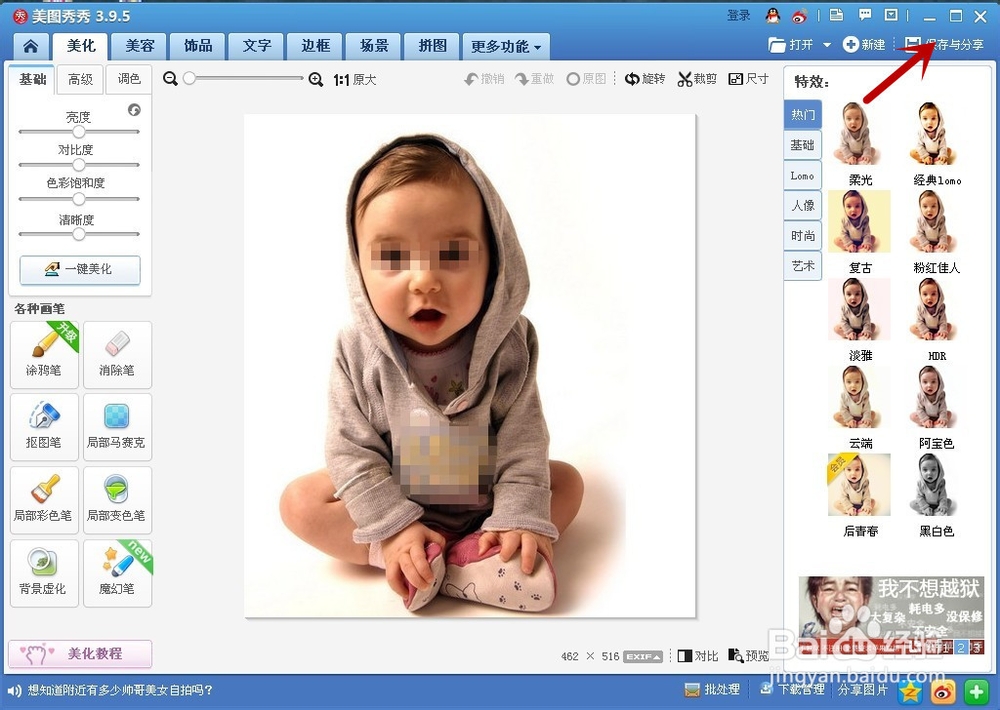This screenshot has height=710, width=1000.
Task: Expand the dropdown arrow next to 打开
Action: tap(827, 45)
